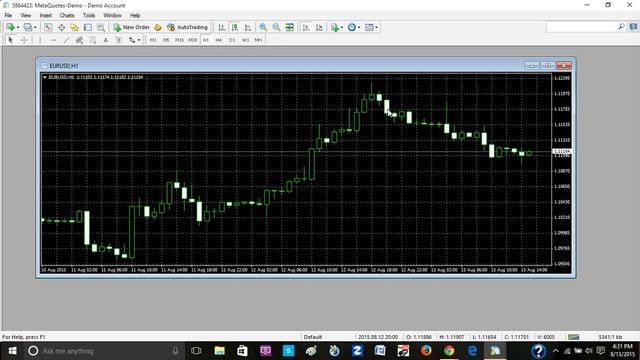The image size is (640, 360).
Task: Open the View menu
Action: [x=26, y=15]
